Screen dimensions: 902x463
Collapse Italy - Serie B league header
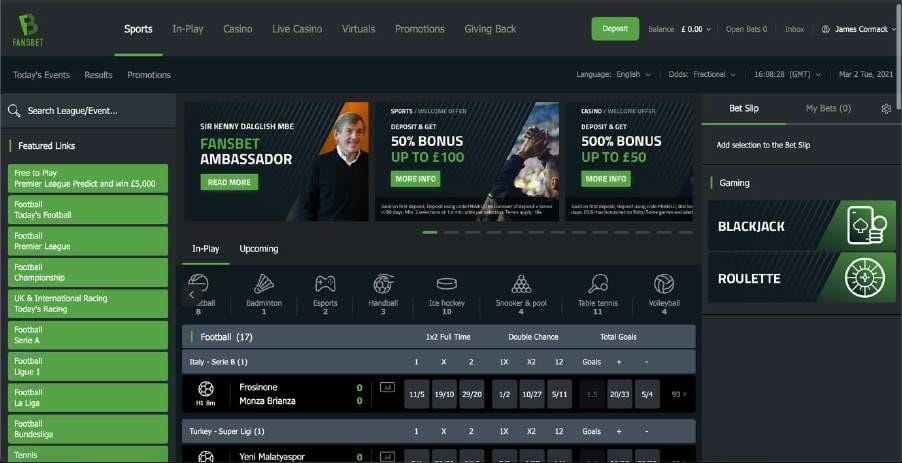click(438, 362)
